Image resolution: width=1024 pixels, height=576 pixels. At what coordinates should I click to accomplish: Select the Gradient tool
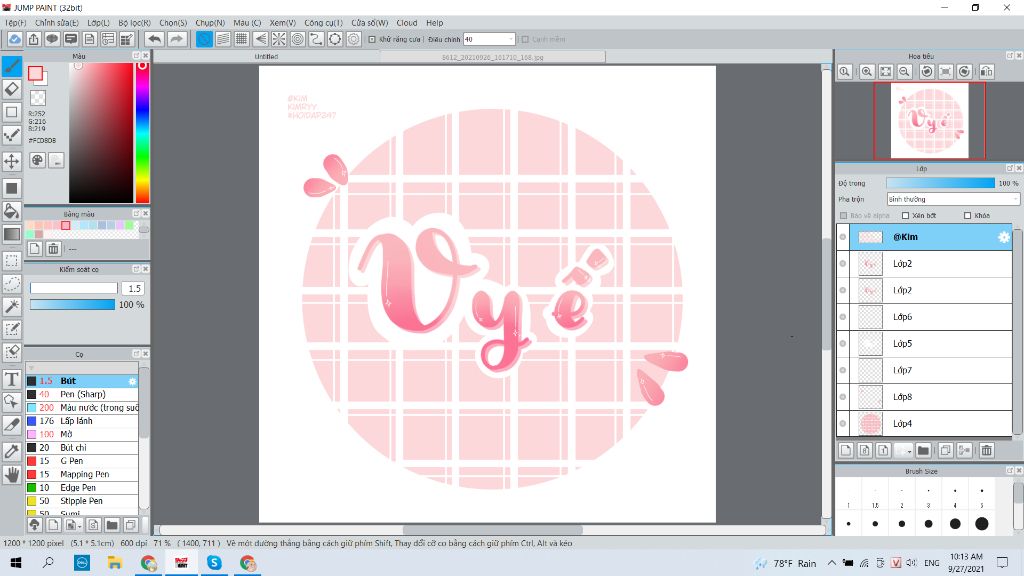pyautogui.click(x=12, y=234)
